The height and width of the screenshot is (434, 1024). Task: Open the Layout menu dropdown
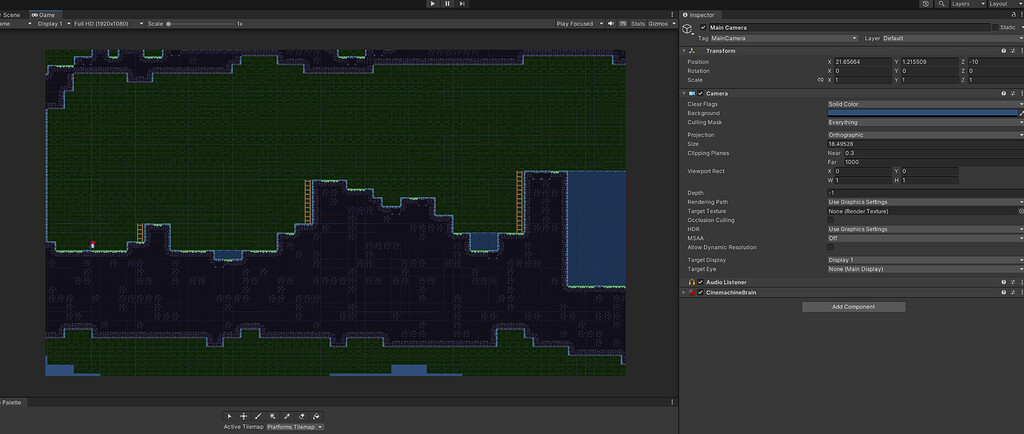point(1002,4)
